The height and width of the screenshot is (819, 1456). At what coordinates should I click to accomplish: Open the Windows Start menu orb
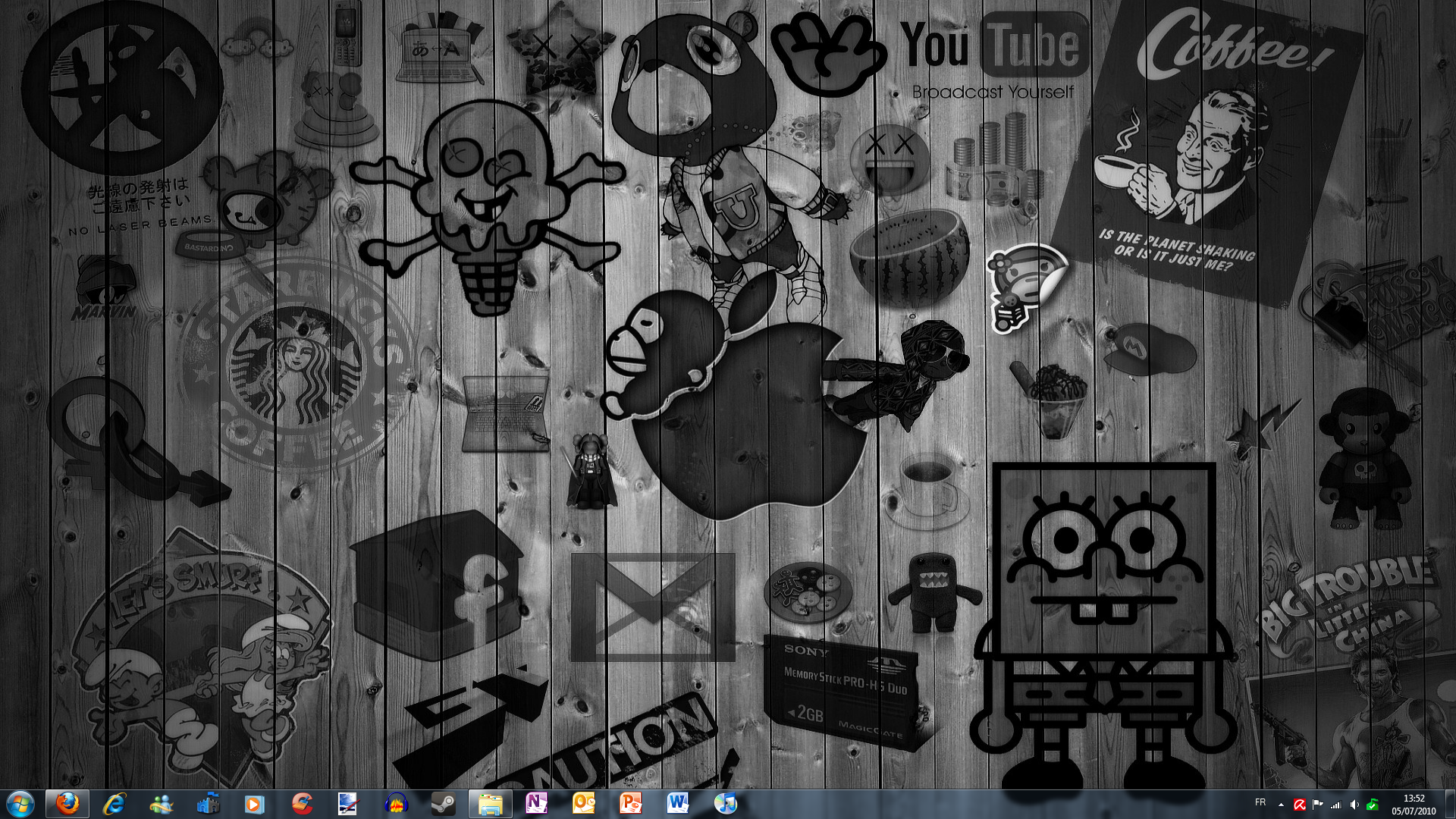20,804
